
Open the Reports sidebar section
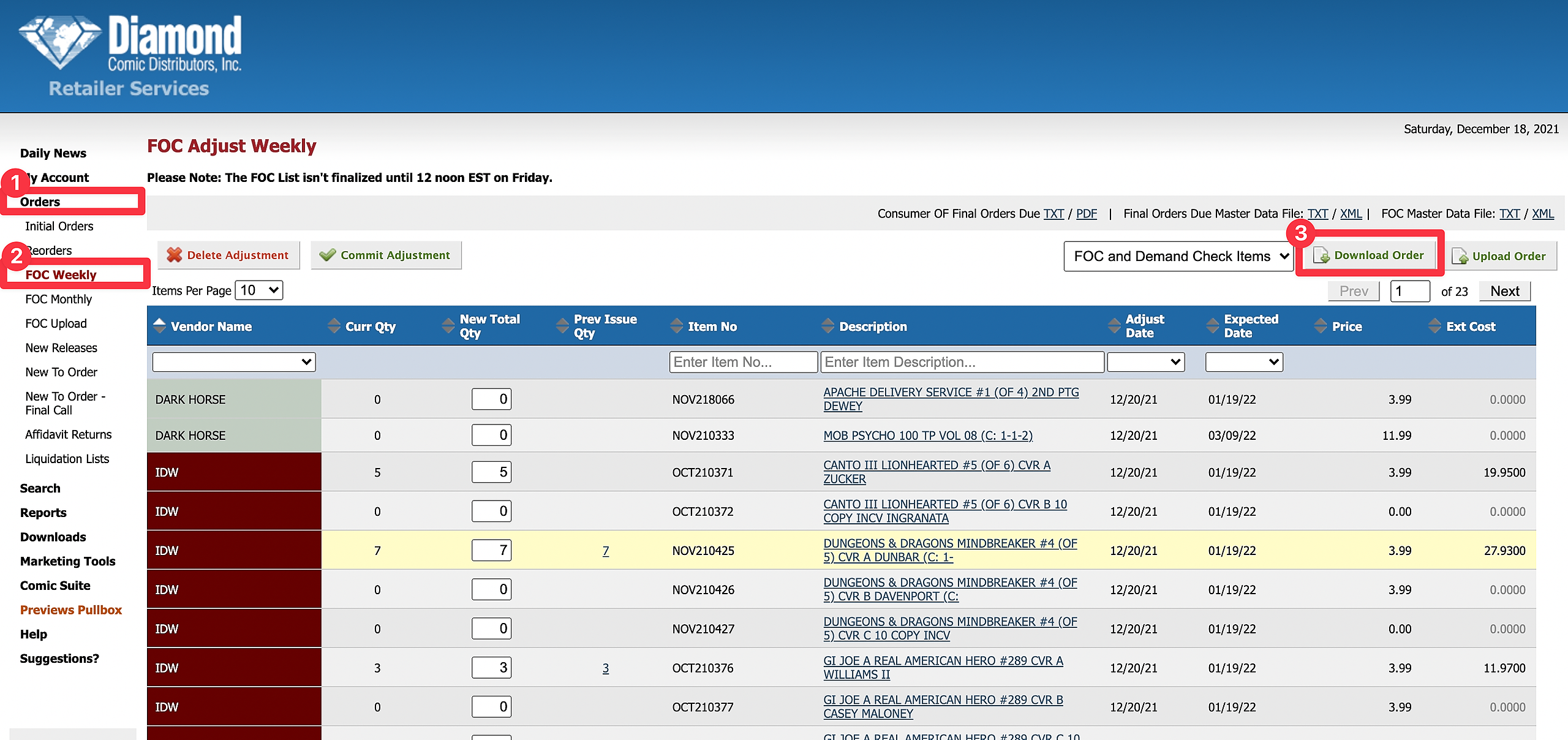(43, 513)
